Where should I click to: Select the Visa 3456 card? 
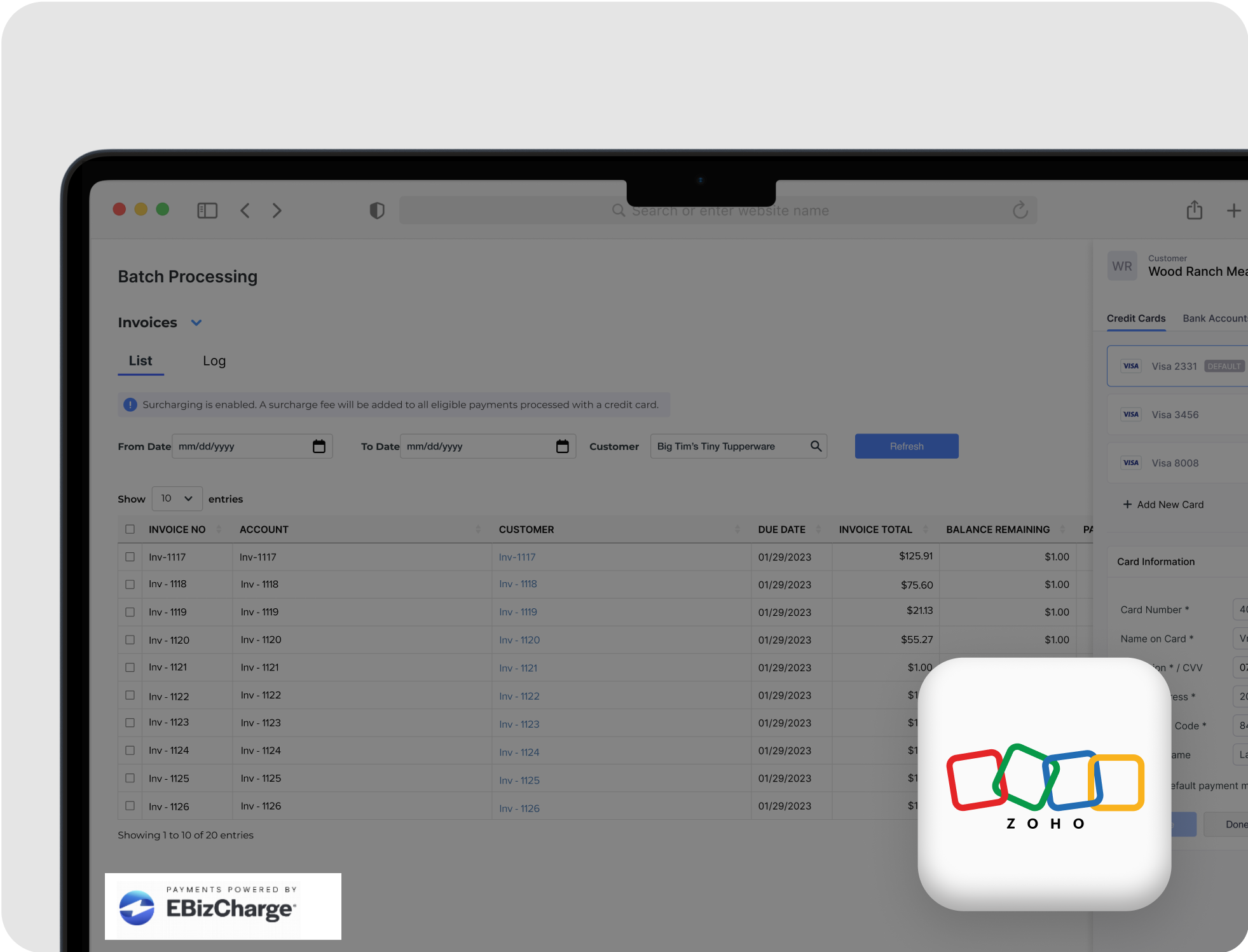[1177, 414]
